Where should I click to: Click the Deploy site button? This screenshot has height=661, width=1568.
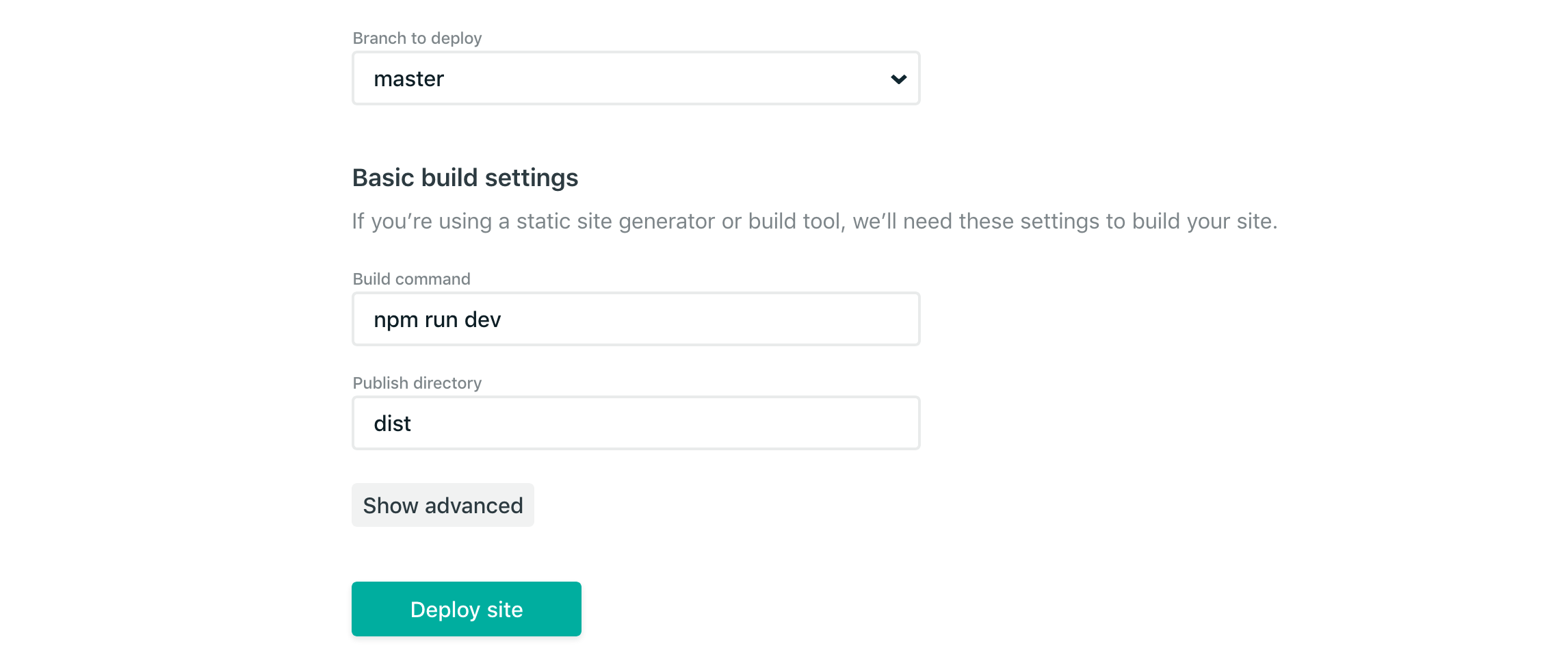click(x=467, y=609)
